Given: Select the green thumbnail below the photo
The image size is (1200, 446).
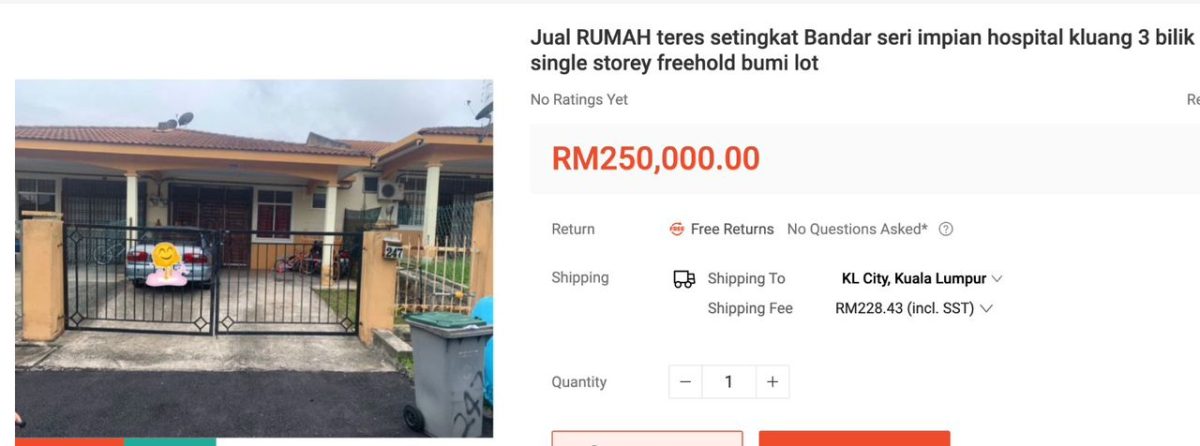Looking at the screenshot, I should click(x=170, y=442).
